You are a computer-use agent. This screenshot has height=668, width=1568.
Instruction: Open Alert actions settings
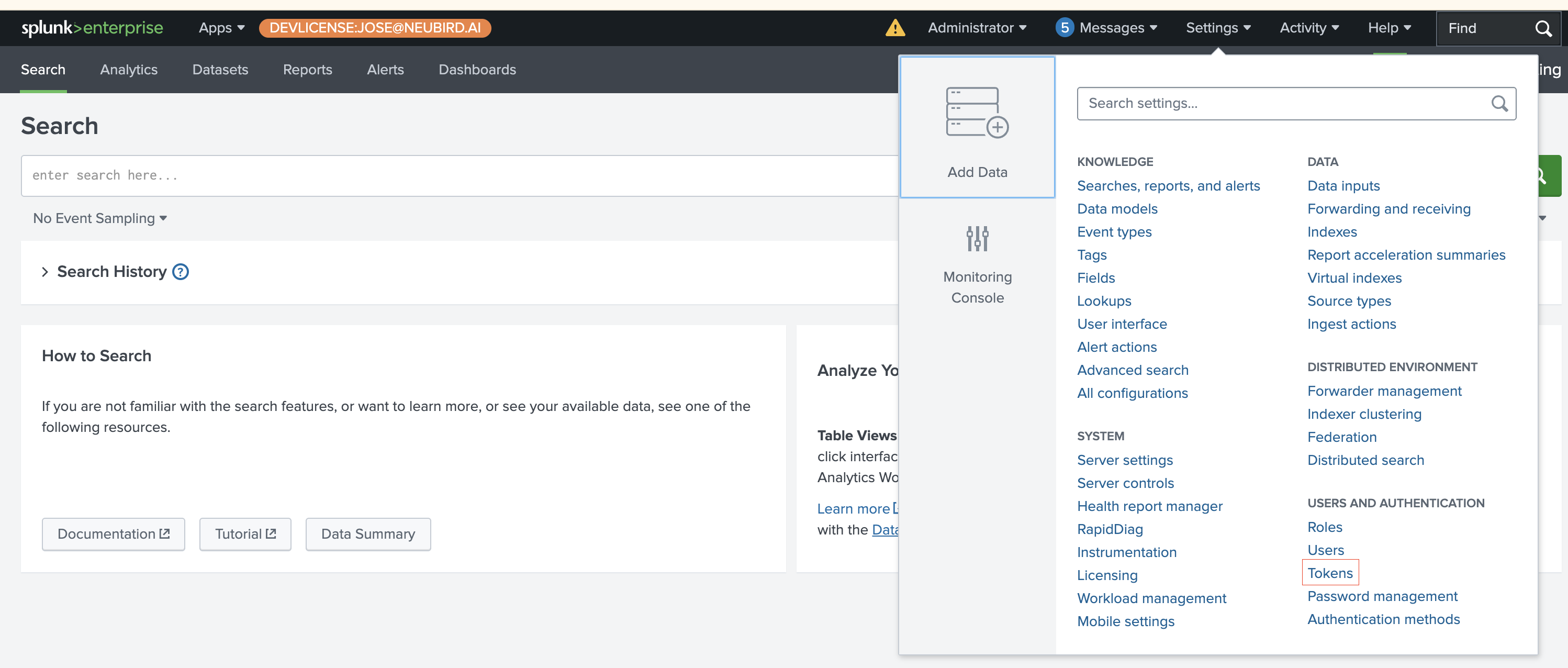pos(1116,347)
